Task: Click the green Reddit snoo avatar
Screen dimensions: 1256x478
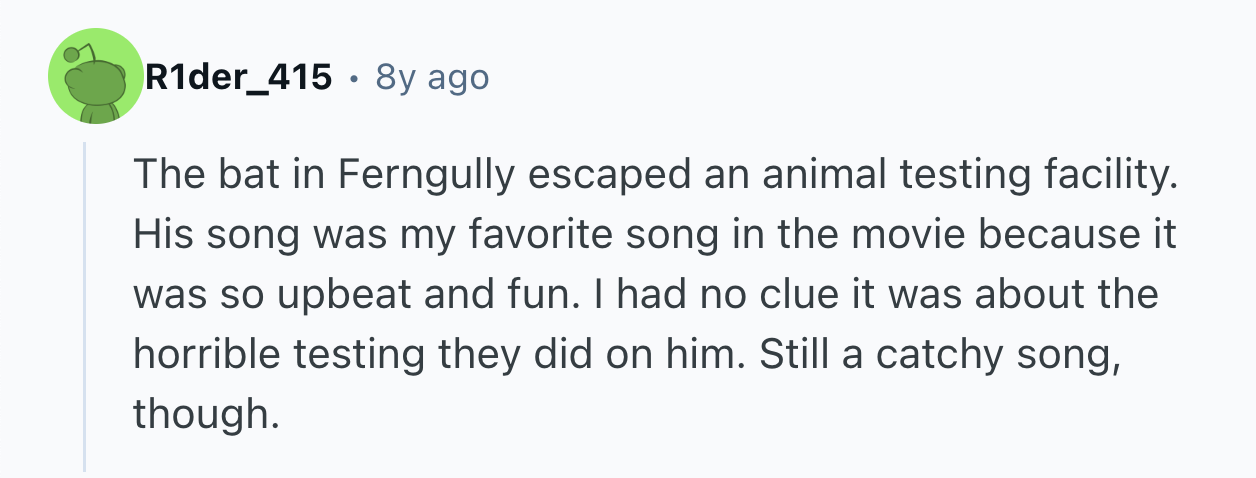Action: pyautogui.click(x=98, y=78)
